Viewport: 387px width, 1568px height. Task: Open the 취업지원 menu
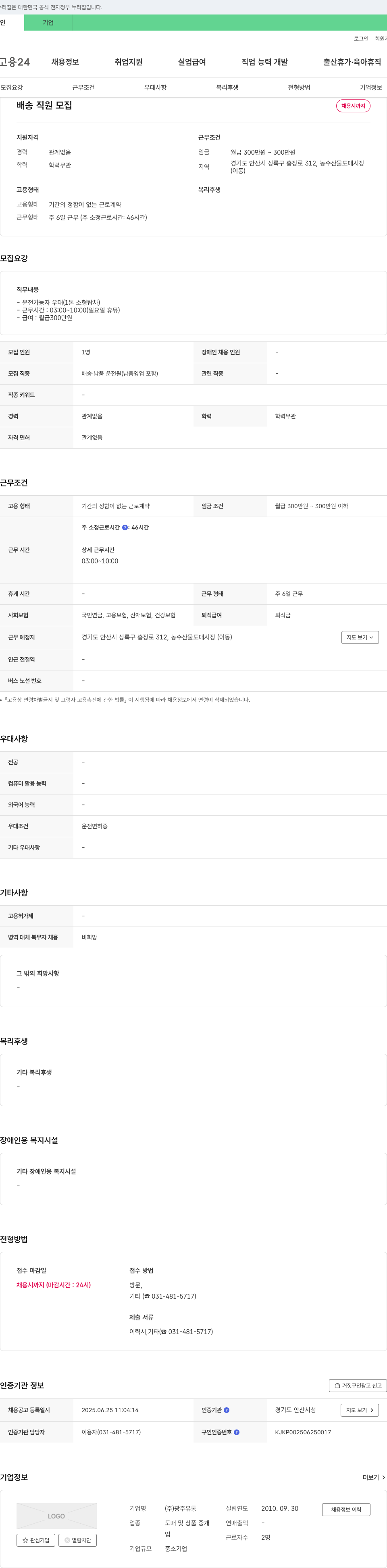point(129,62)
